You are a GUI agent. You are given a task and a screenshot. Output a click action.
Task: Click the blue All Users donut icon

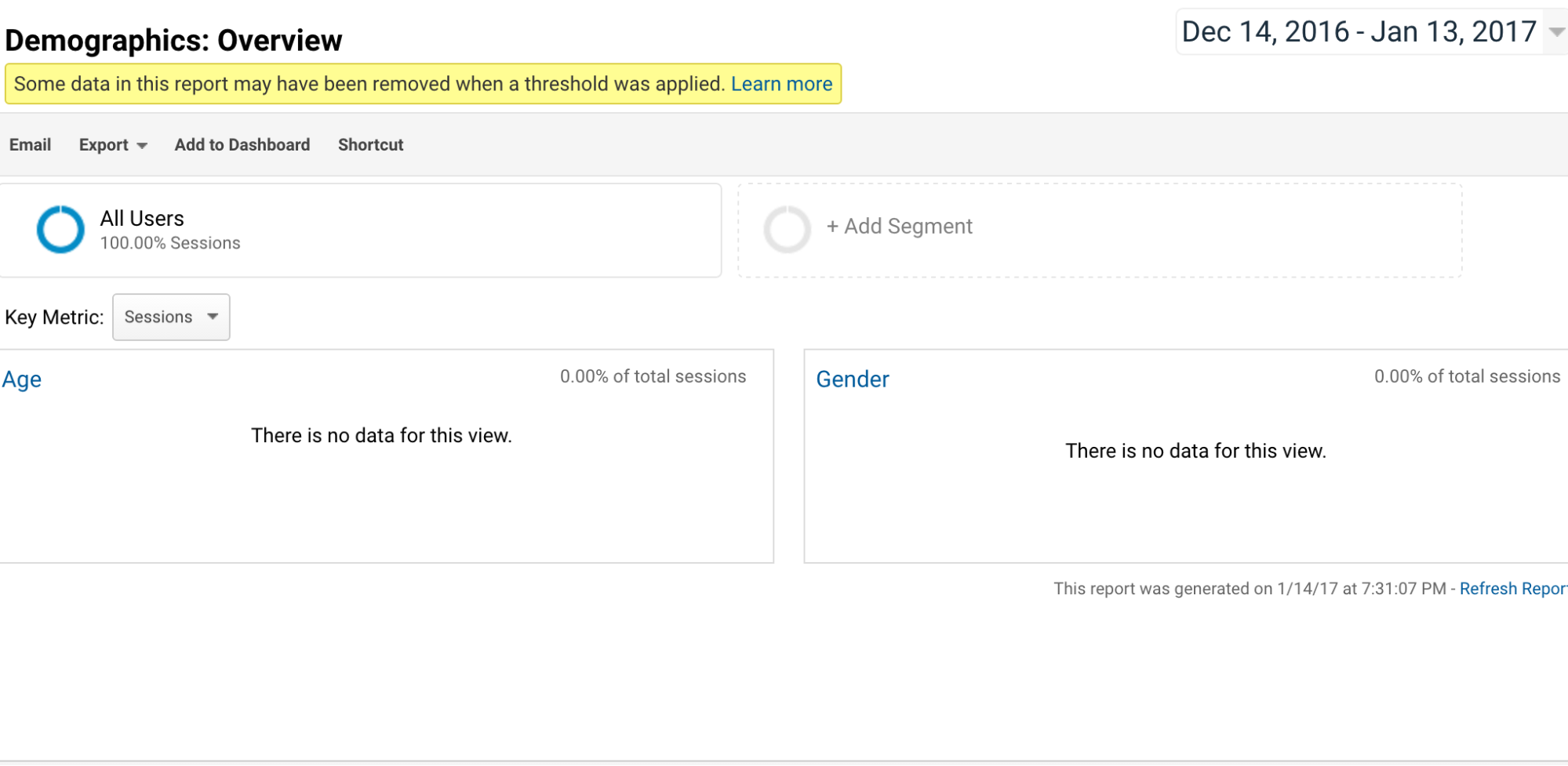pos(60,229)
